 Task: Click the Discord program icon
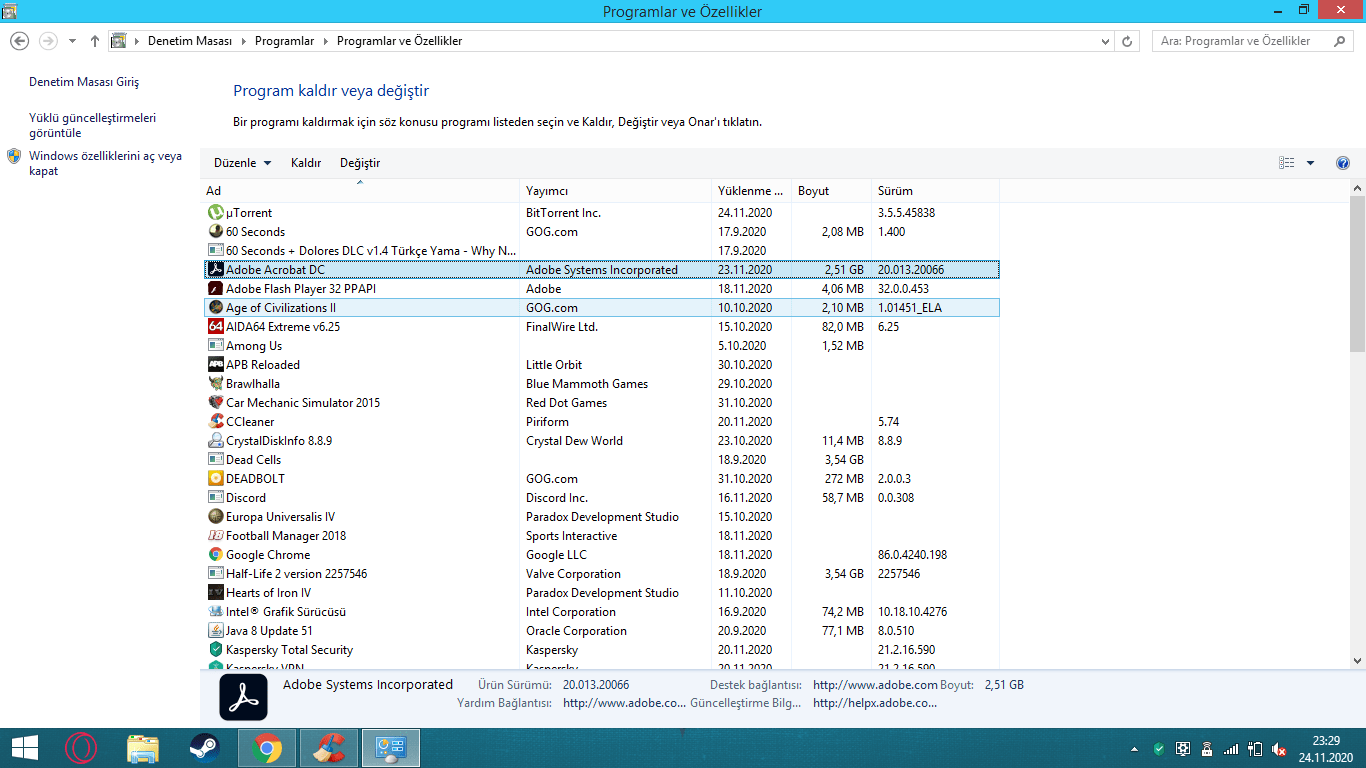pyautogui.click(x=215, y=497)
